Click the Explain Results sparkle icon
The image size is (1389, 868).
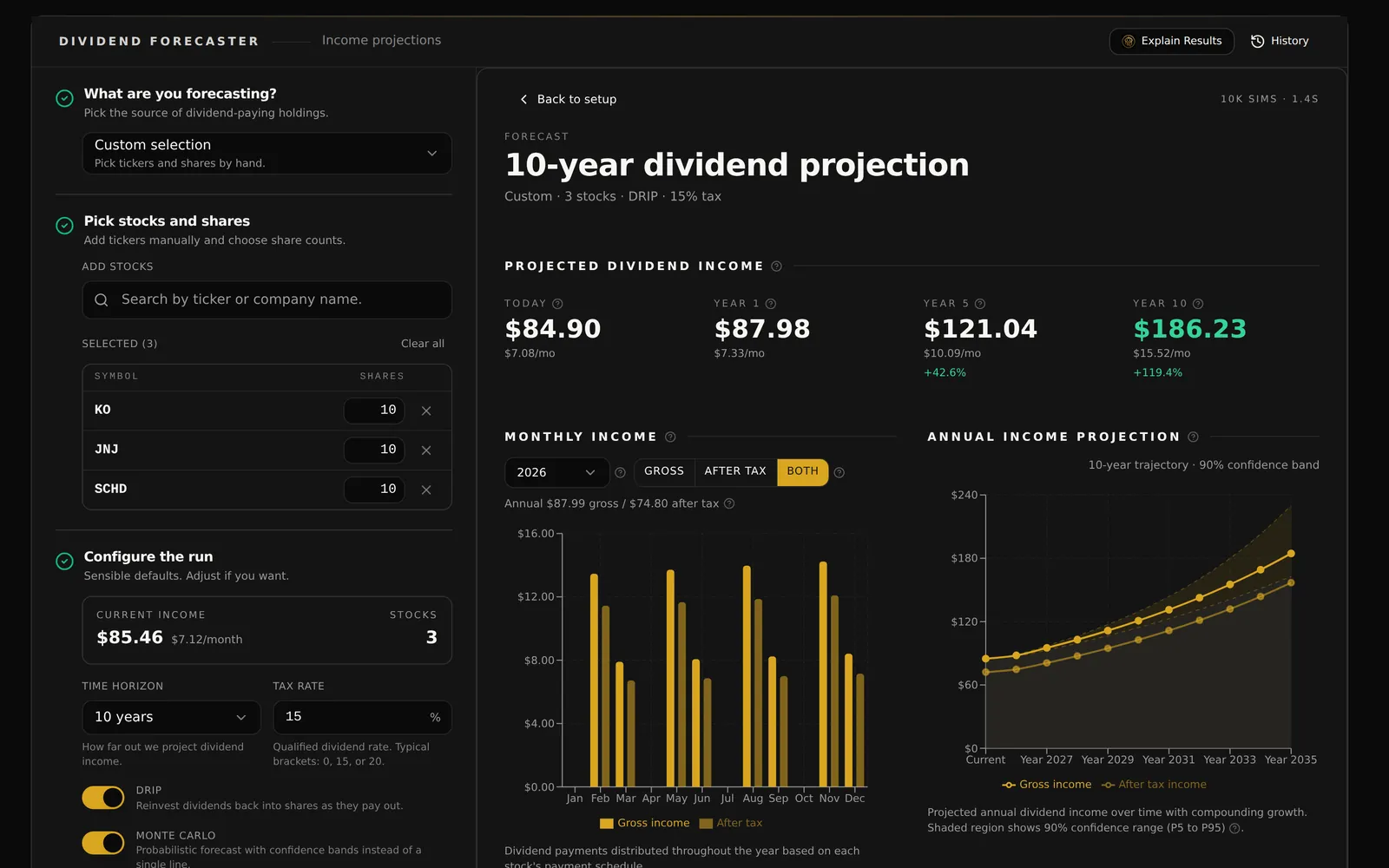pyautogui.click(x=1129, y=41)
